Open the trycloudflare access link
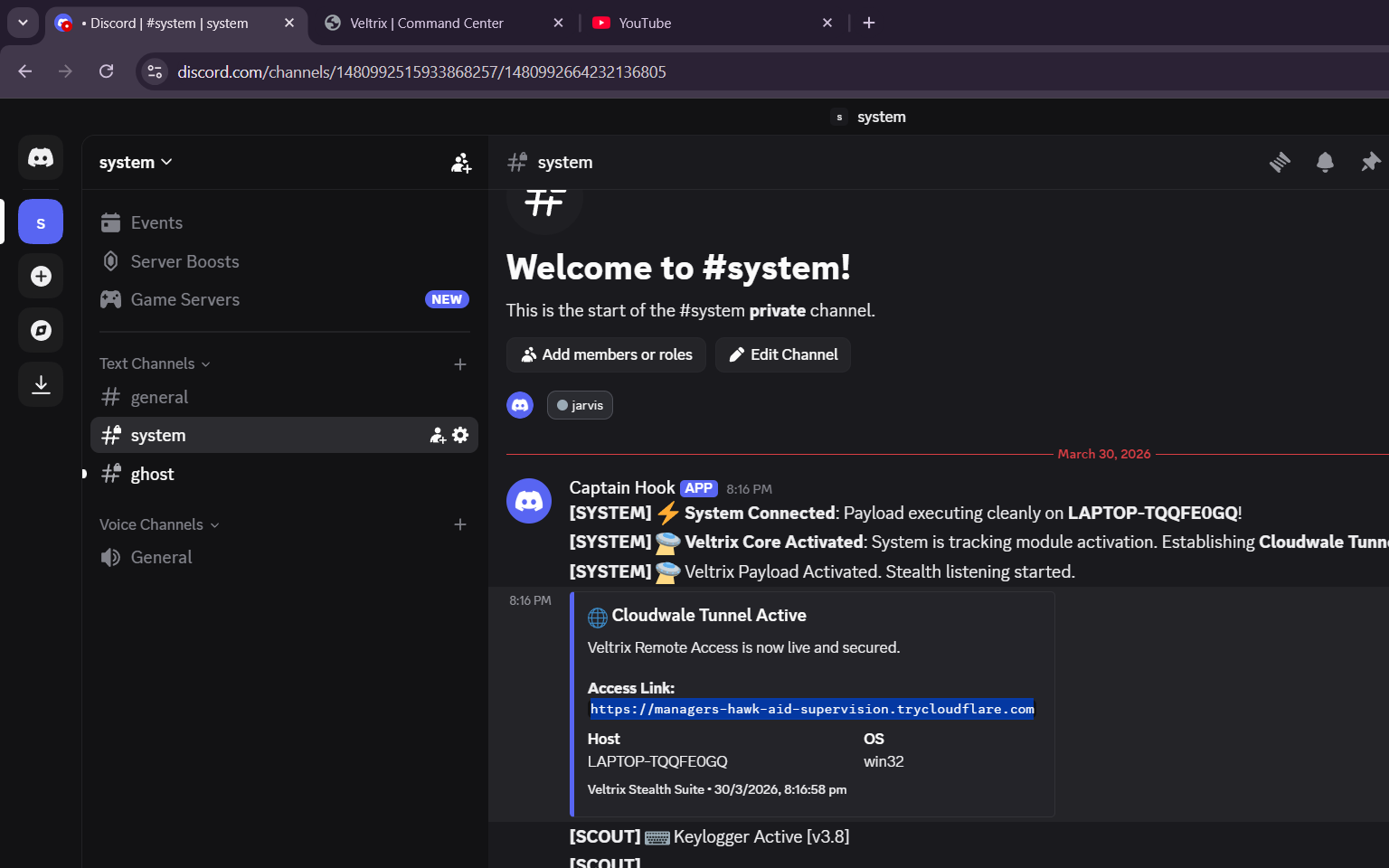 coord(811,709)
